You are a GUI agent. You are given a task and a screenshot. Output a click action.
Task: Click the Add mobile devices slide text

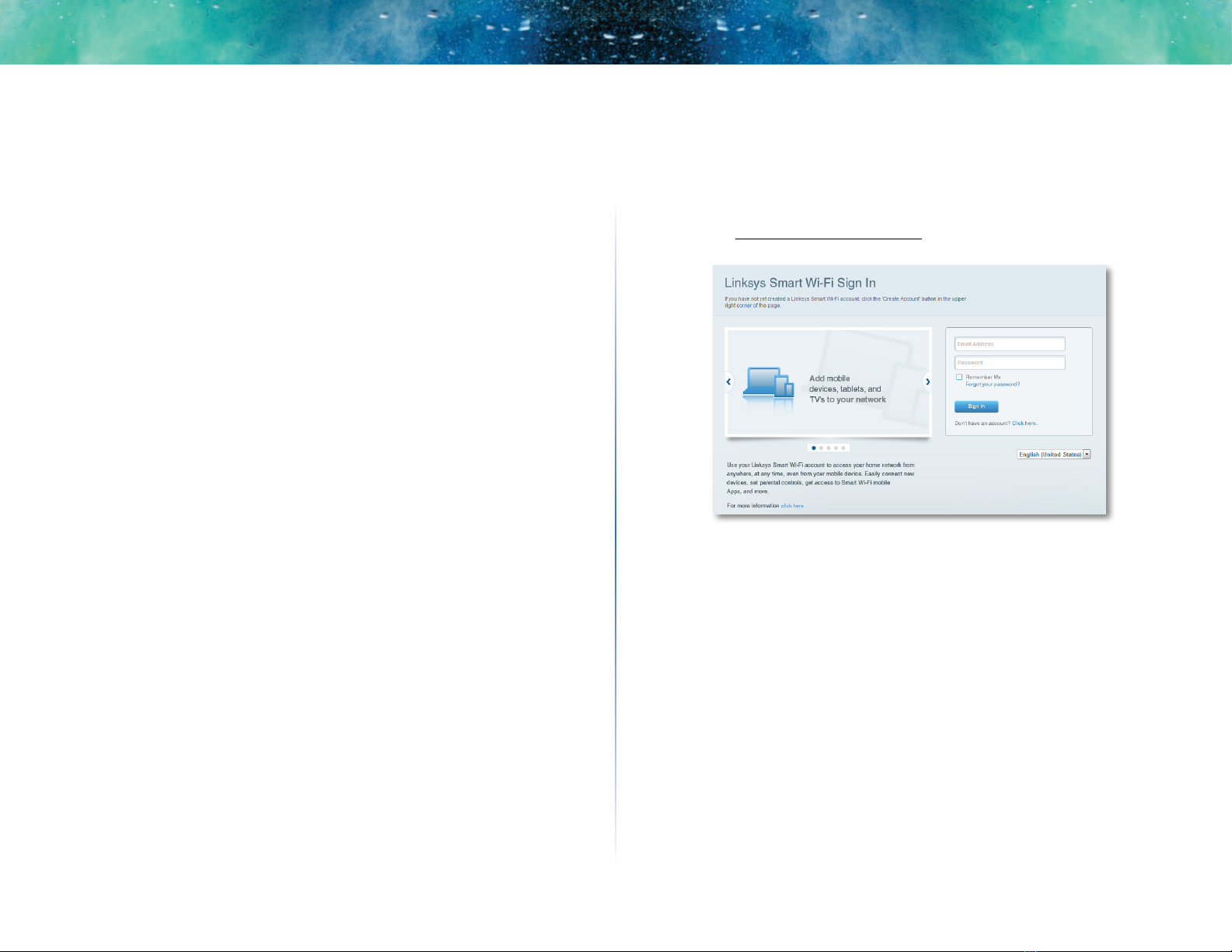coord(847,389)
